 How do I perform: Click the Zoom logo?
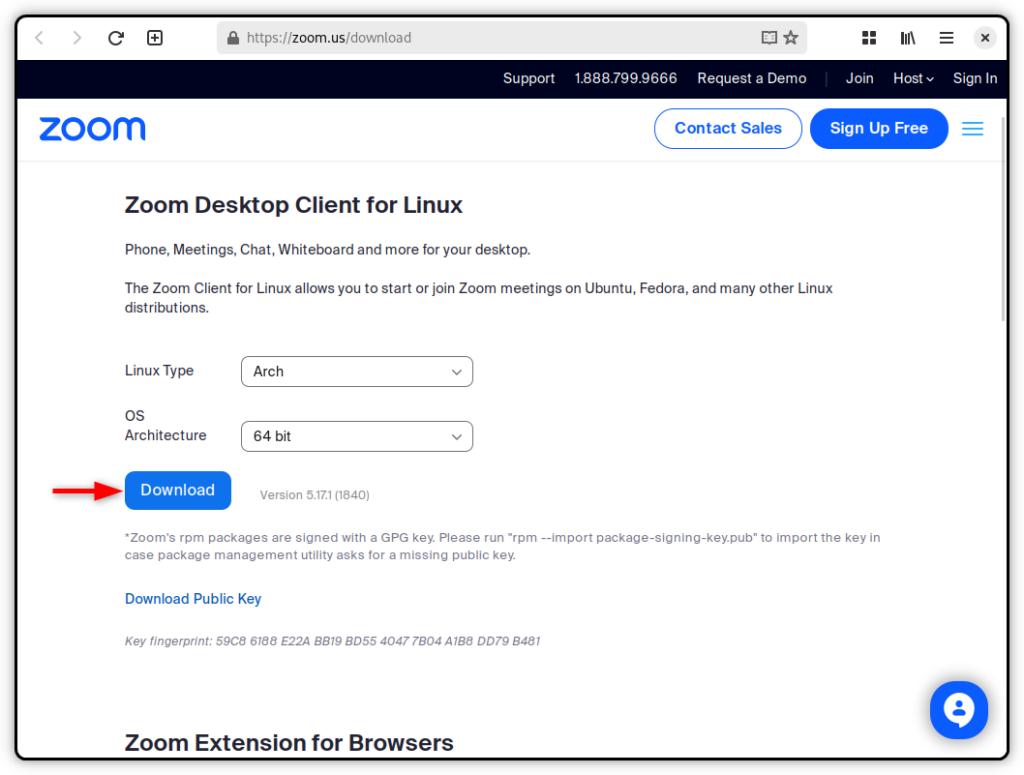pos(92,129)
